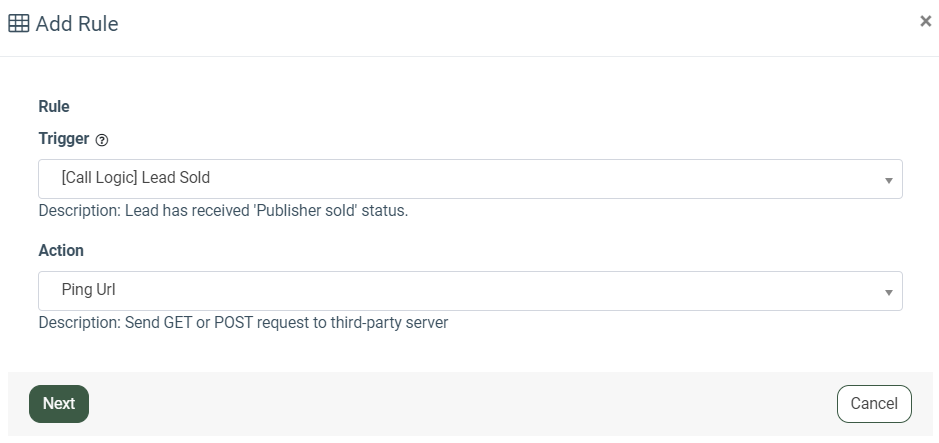The width and height of the screenshot is (939, 443).
Task: Click the '[Call Logic] Lead Sold' selected value text
Action: (136, 178)
